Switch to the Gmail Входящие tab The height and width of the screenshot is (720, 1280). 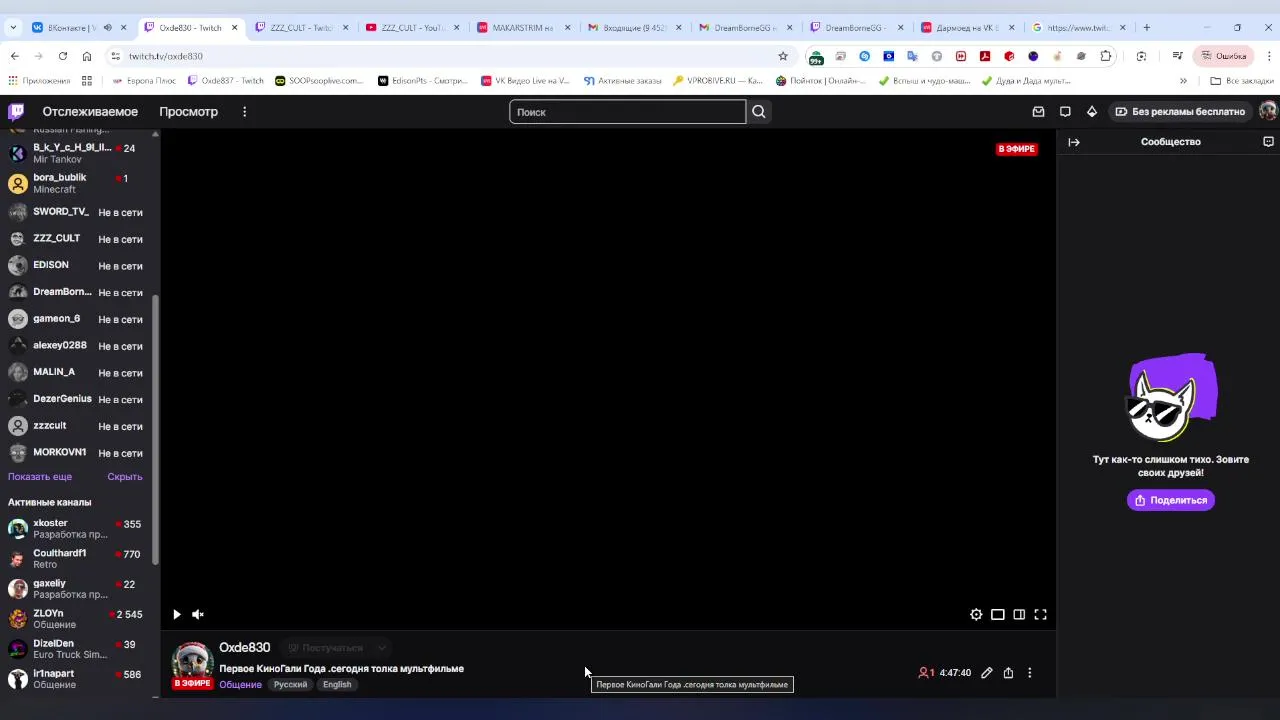tap(633, 27)
